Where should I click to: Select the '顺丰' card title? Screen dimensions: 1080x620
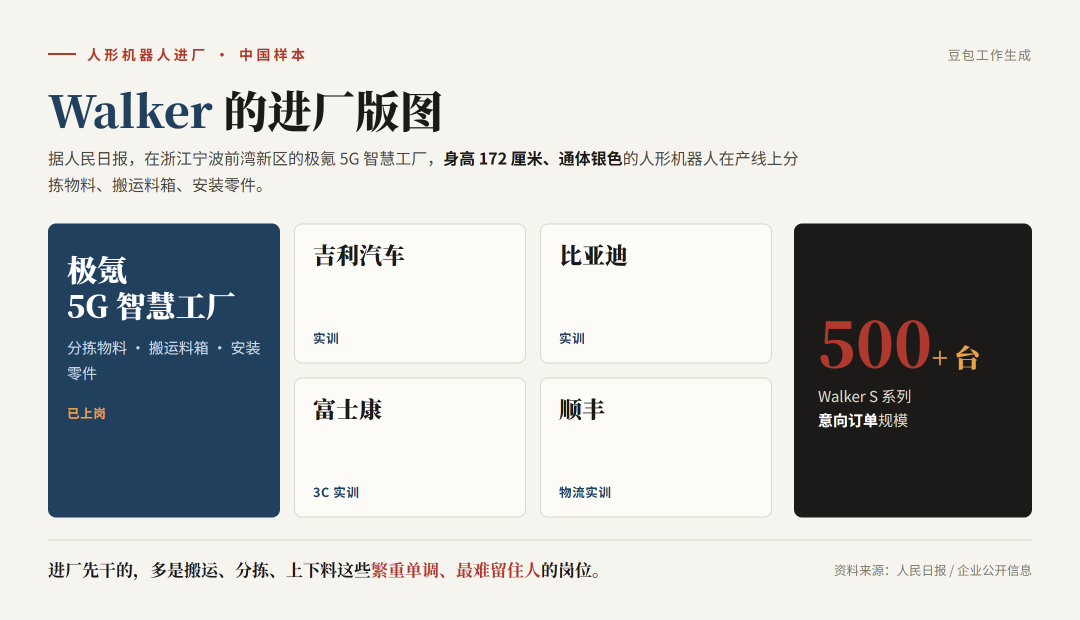click(582, 410)
